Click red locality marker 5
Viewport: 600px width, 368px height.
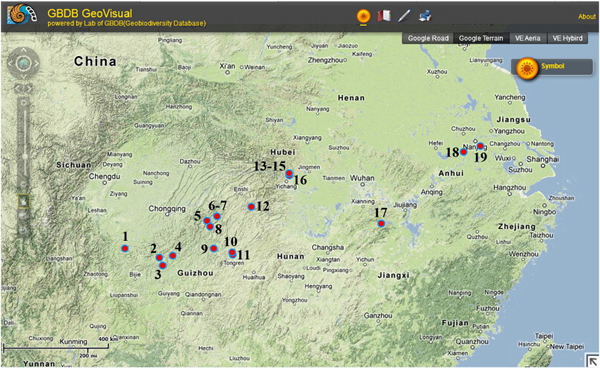[x=207, y=221]
